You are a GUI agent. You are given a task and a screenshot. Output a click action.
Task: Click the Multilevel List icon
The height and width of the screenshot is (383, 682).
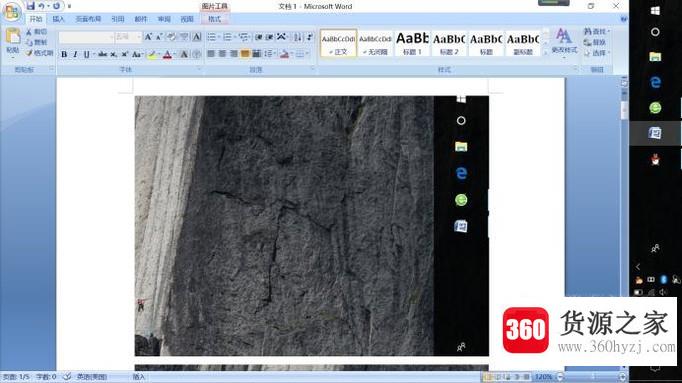[x=243, y=37]
